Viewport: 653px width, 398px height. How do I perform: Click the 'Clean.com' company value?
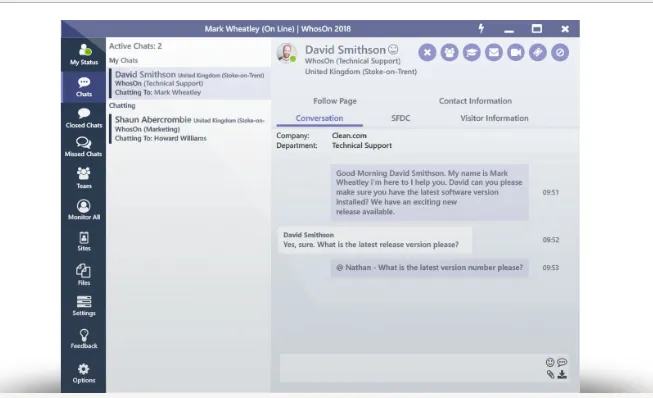click(x=349, y=136)
